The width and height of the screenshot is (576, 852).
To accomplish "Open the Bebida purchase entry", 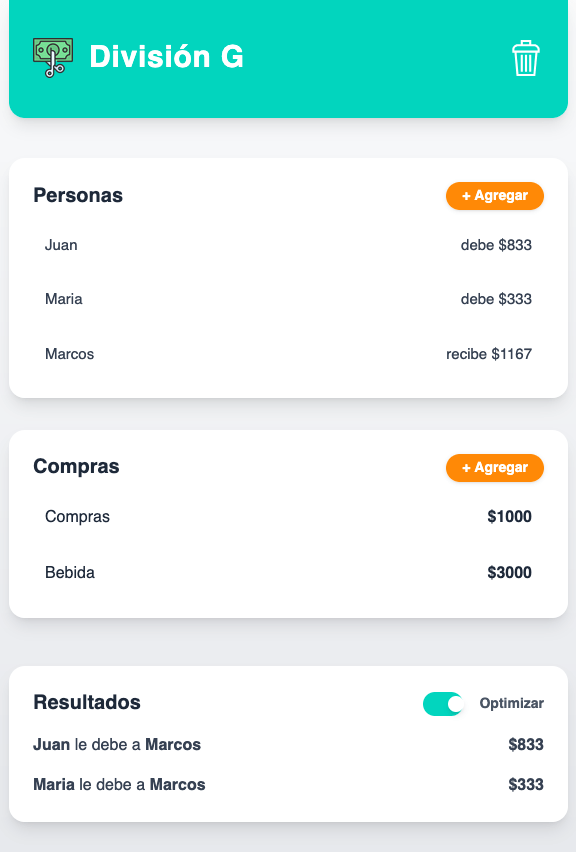I will pos(69,573).
